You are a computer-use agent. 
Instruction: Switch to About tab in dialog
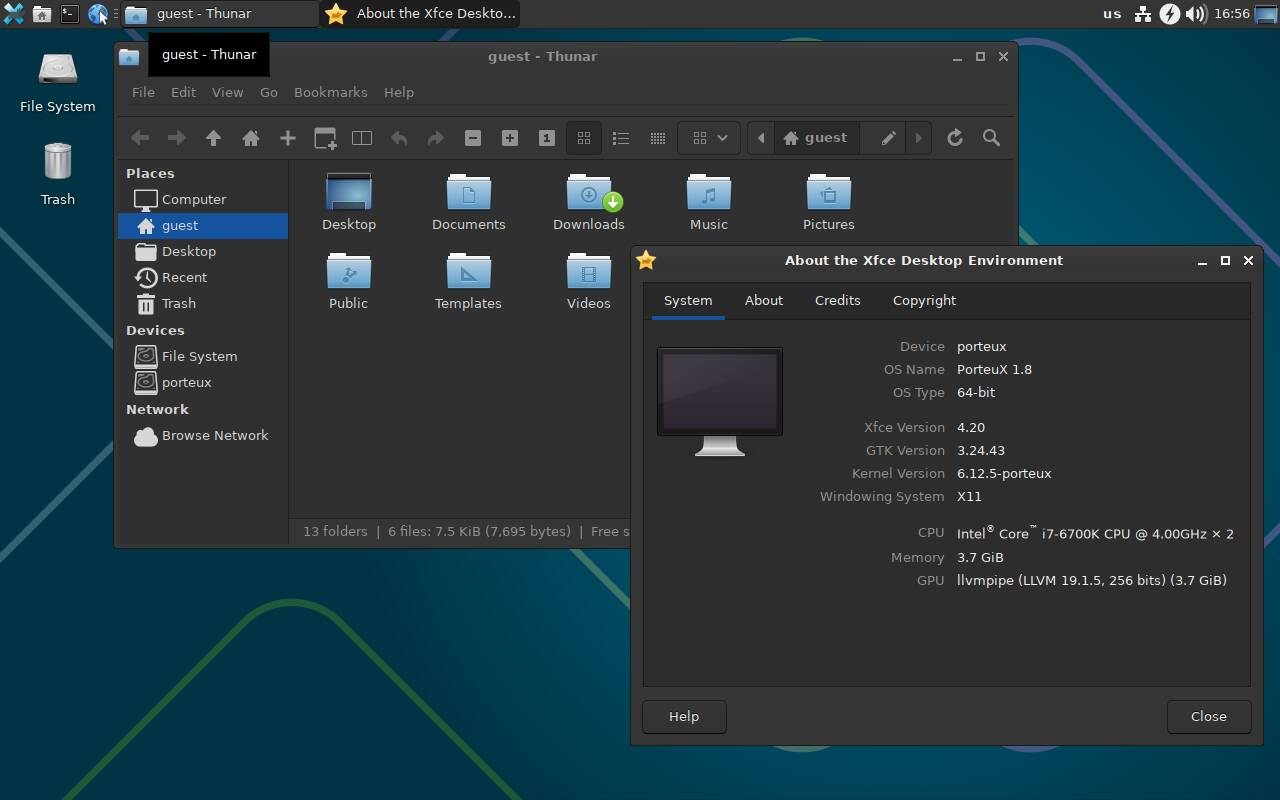(764, 300)
